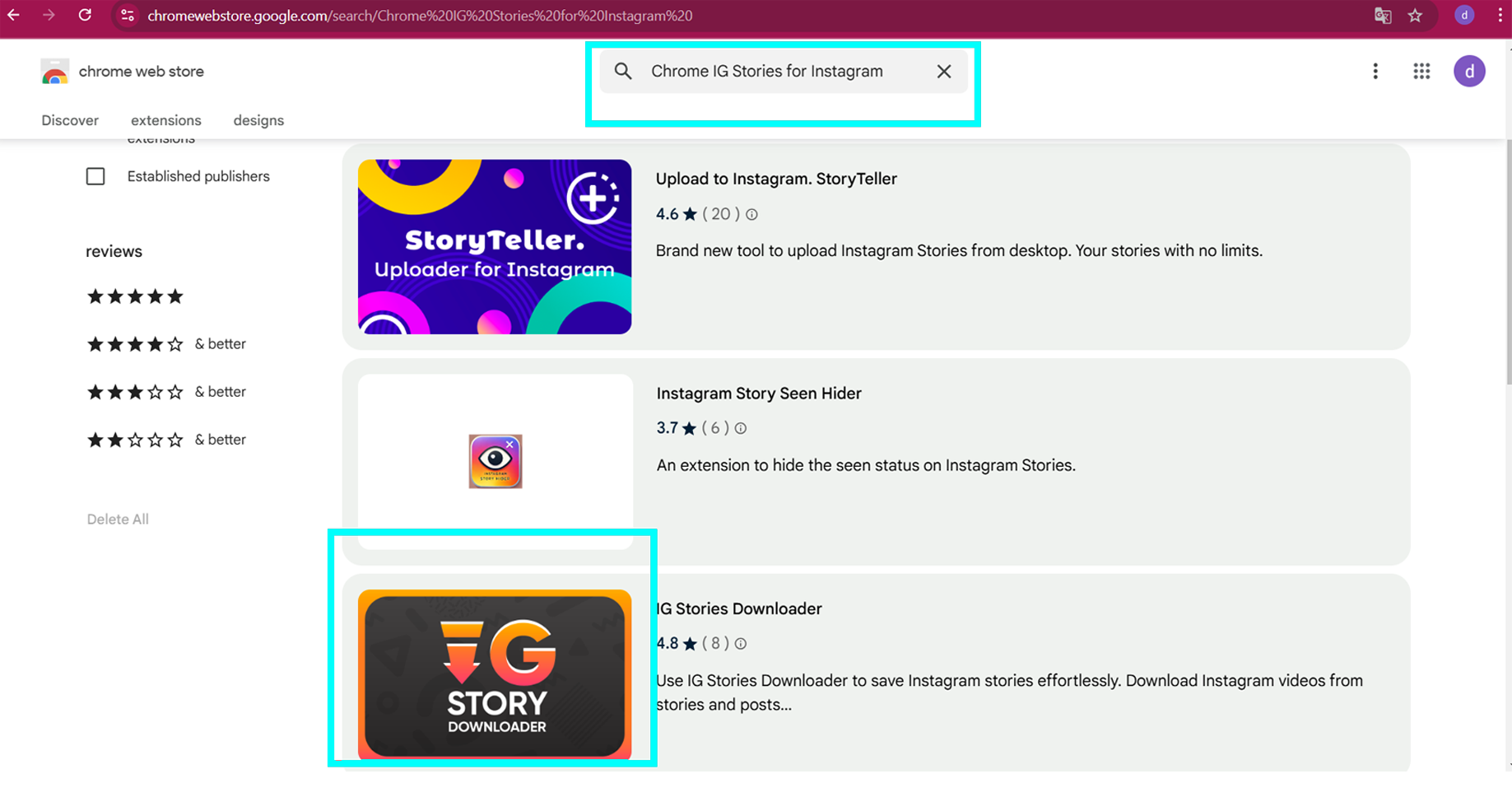Open the translate page icon
This screenshot has width=1512, height=788.
coord(1383,16)
